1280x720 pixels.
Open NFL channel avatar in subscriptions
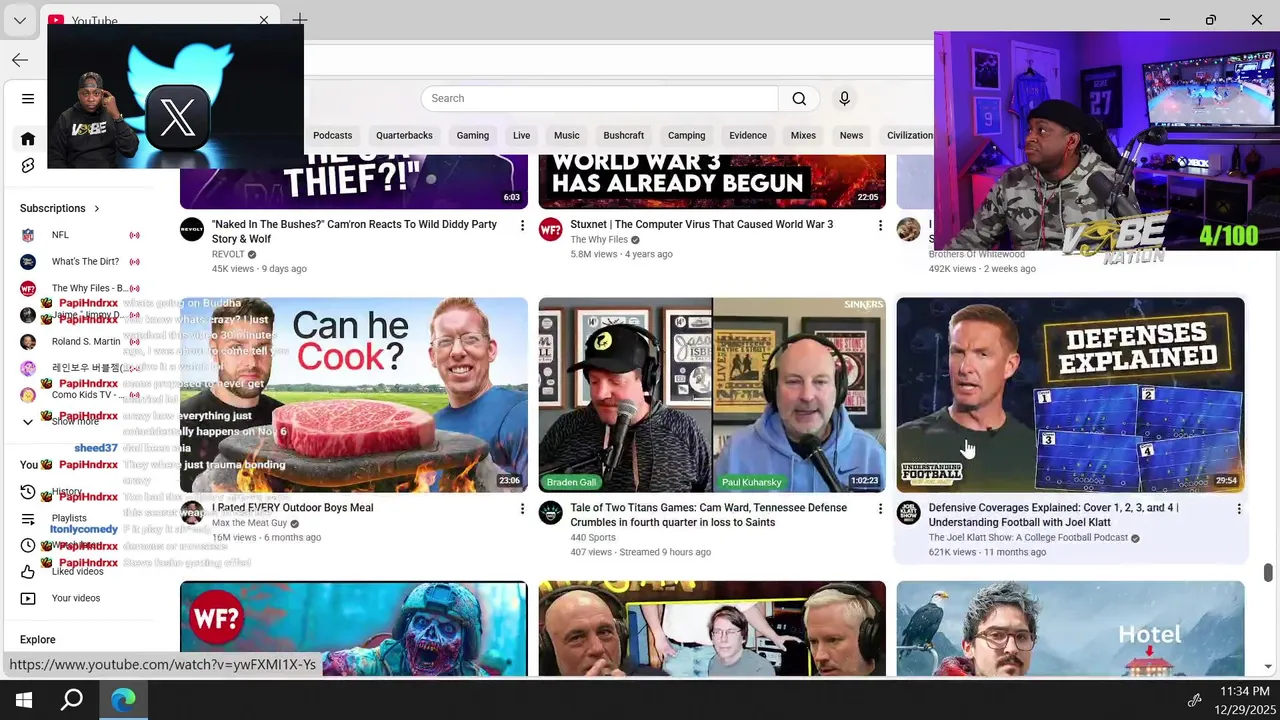pyautogui.click(x=28, y=235)
